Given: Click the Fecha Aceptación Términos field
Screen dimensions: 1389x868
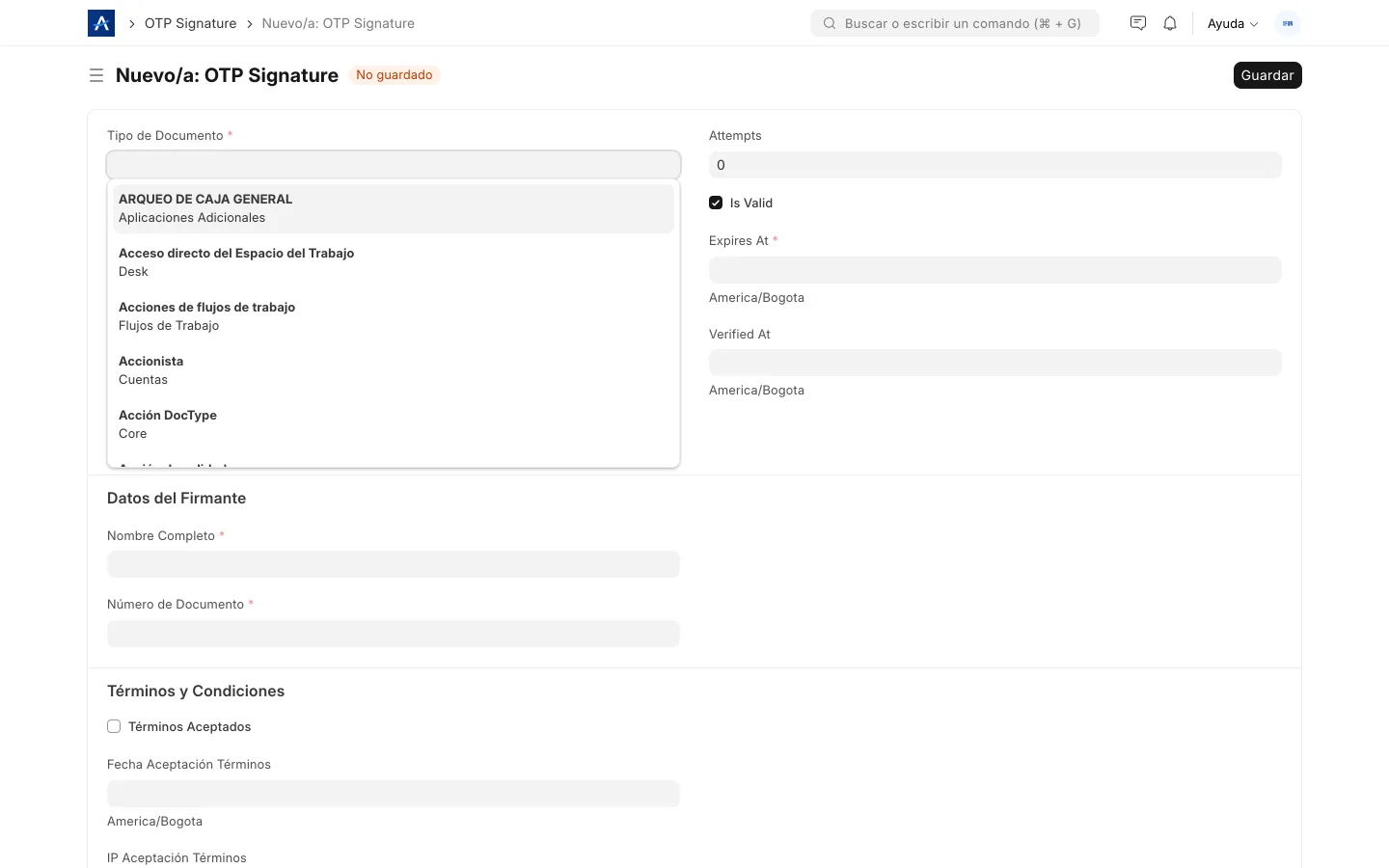Looking at the screenshot, I should click(x=394, y=794).
